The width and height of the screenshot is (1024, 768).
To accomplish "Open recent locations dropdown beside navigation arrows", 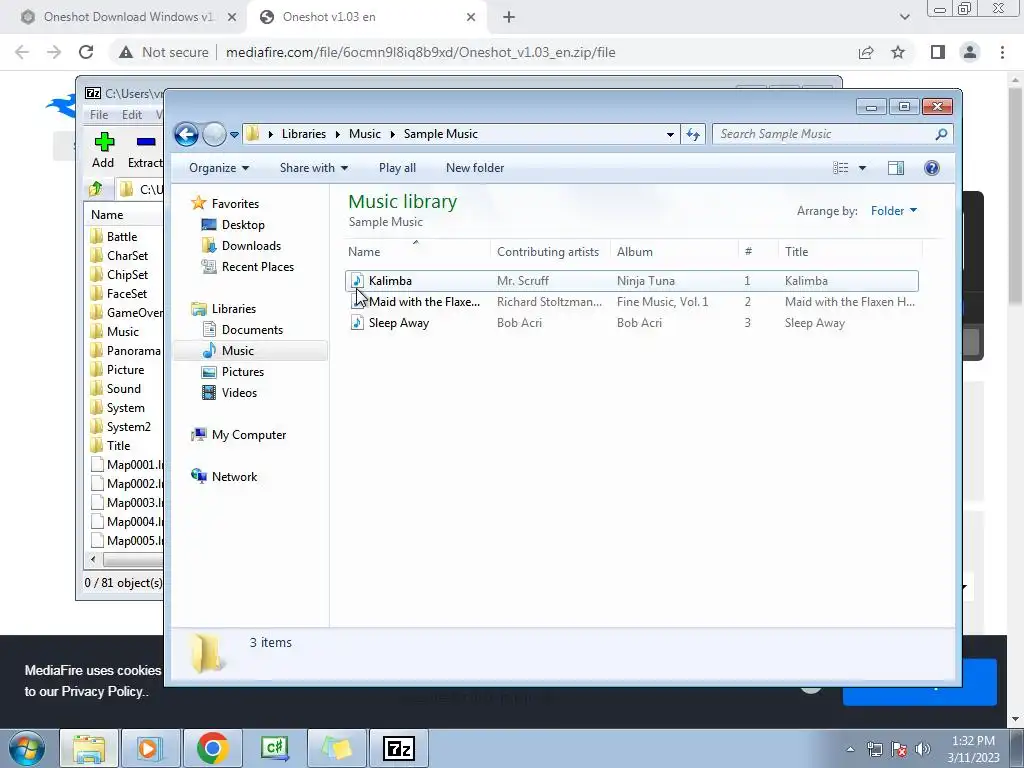I will coord(234,135).
